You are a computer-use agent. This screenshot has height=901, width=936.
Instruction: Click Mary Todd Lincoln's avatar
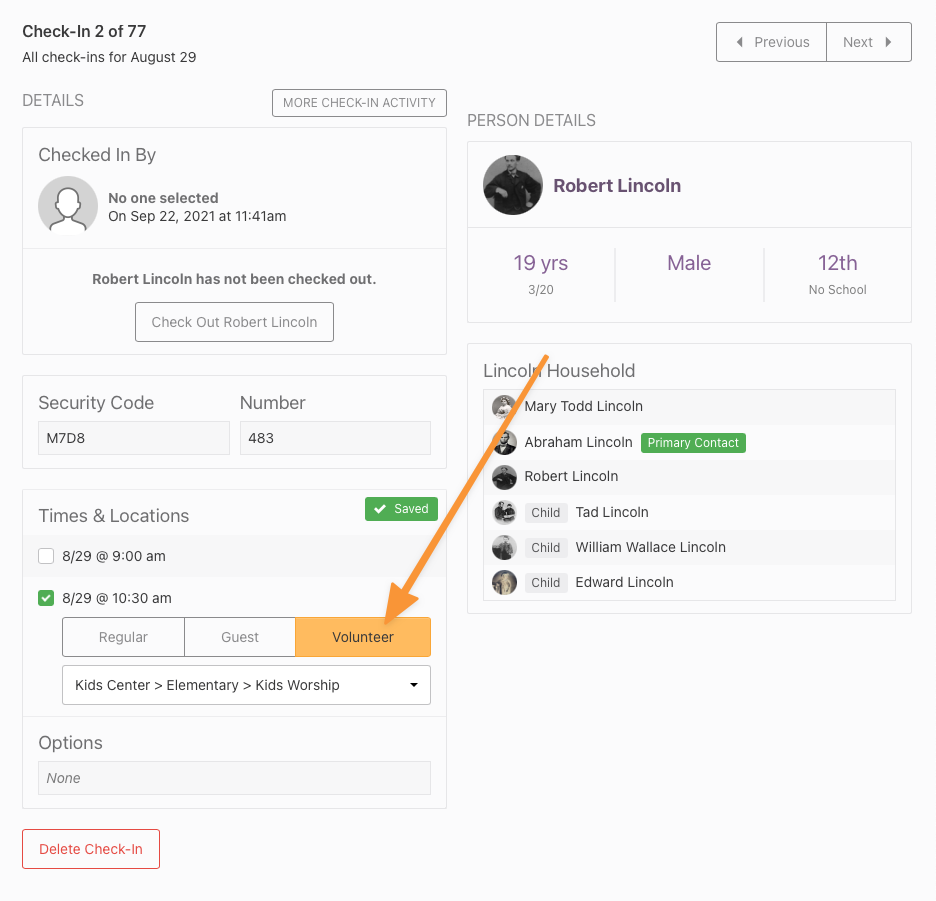coord(504,407)
